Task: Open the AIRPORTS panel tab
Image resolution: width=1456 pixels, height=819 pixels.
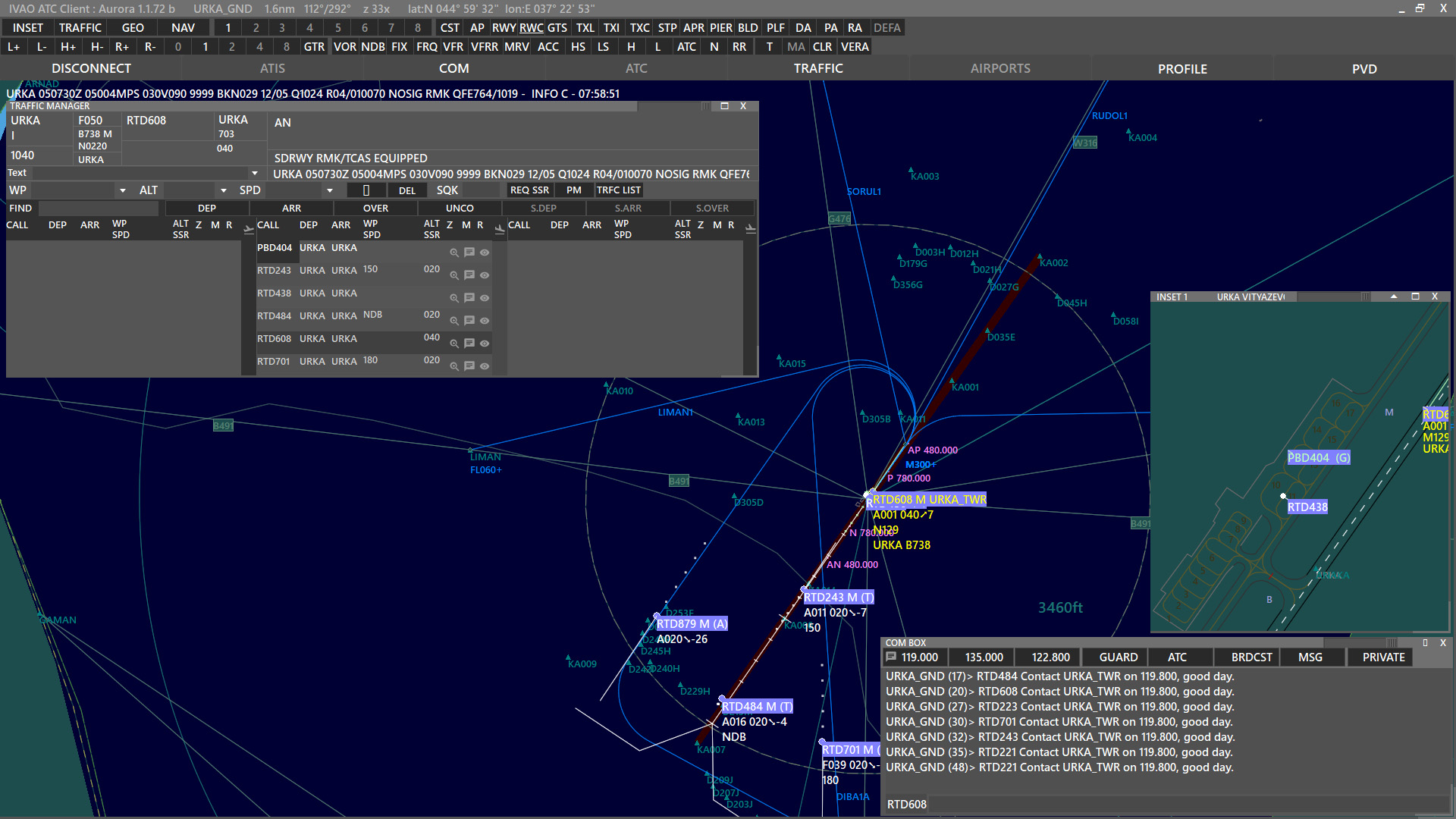Action: 999,67
